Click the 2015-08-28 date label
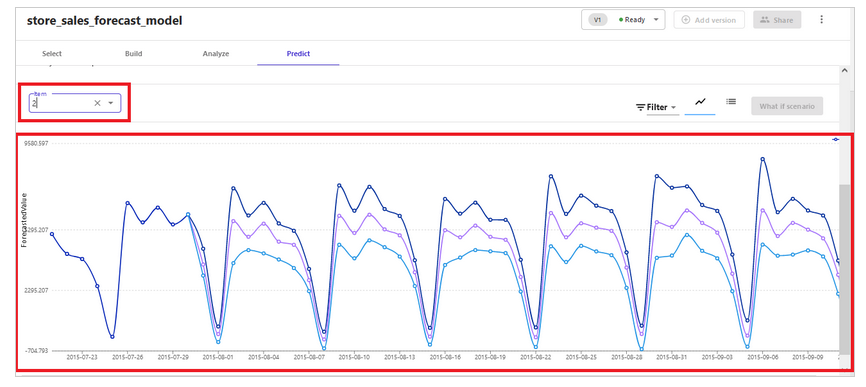Image resolution: width=866 pixels, height=387 pixels. click(626, 357)
